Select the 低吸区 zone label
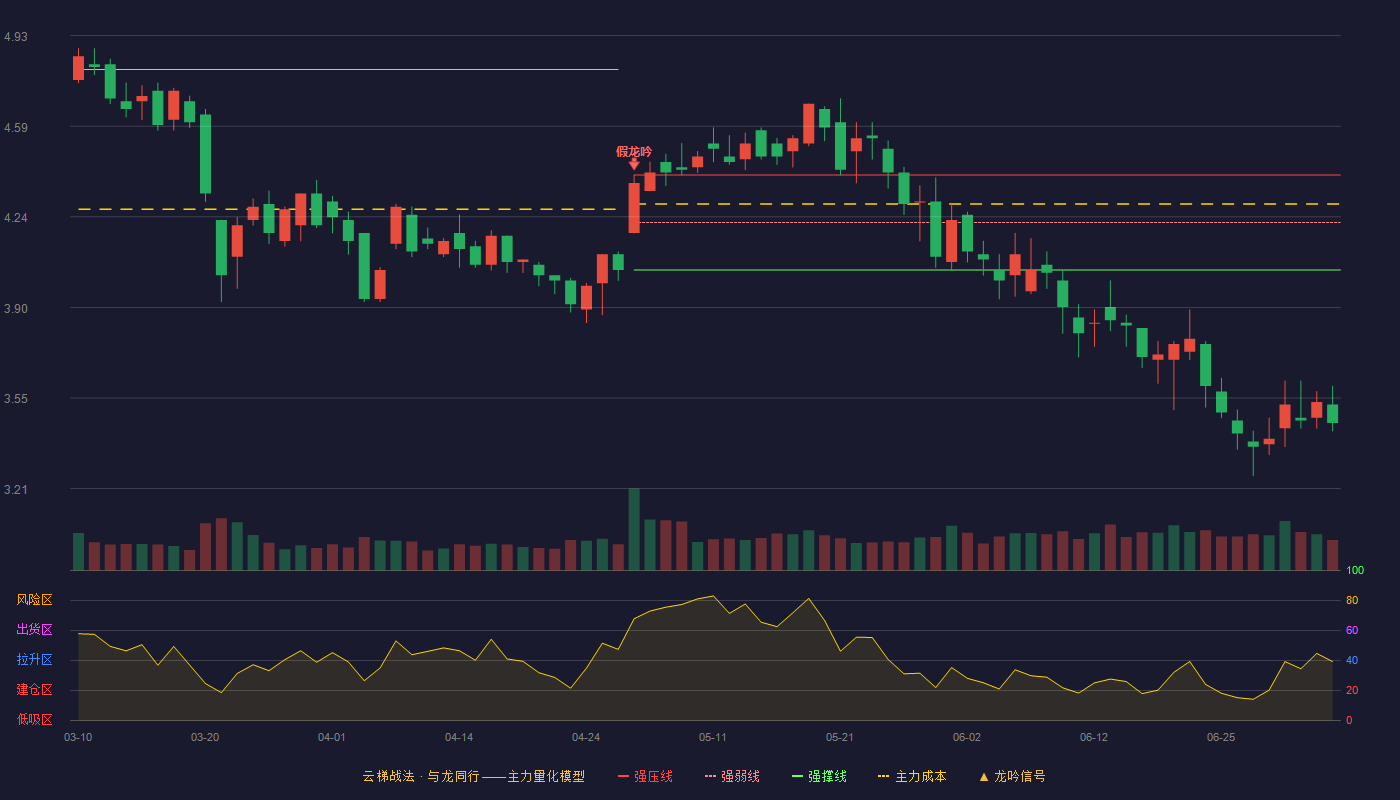This screenshot has height=800, width=1400. click(x=35, y=719)
